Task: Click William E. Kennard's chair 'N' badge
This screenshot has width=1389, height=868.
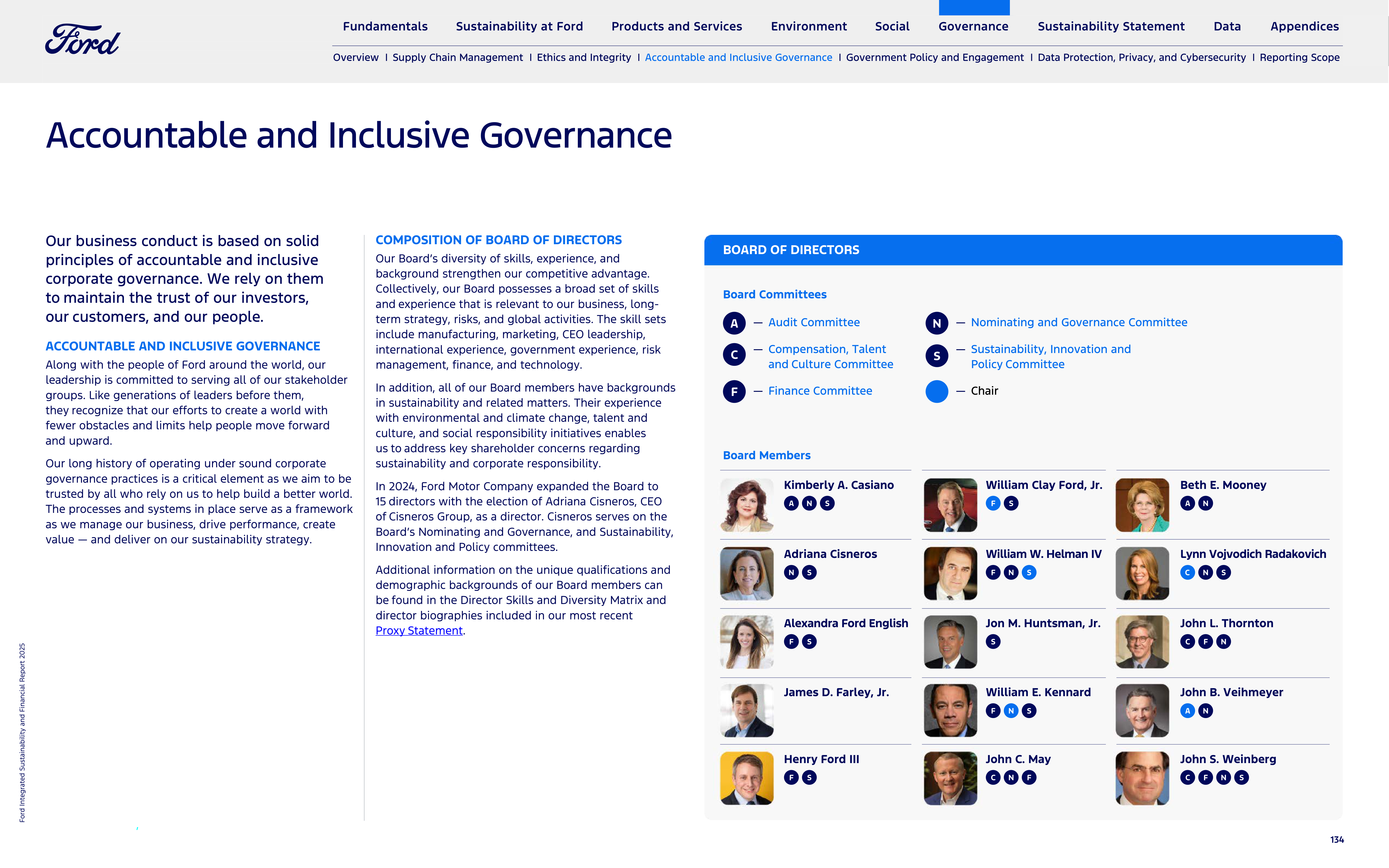Action: tap(1011, 711)
